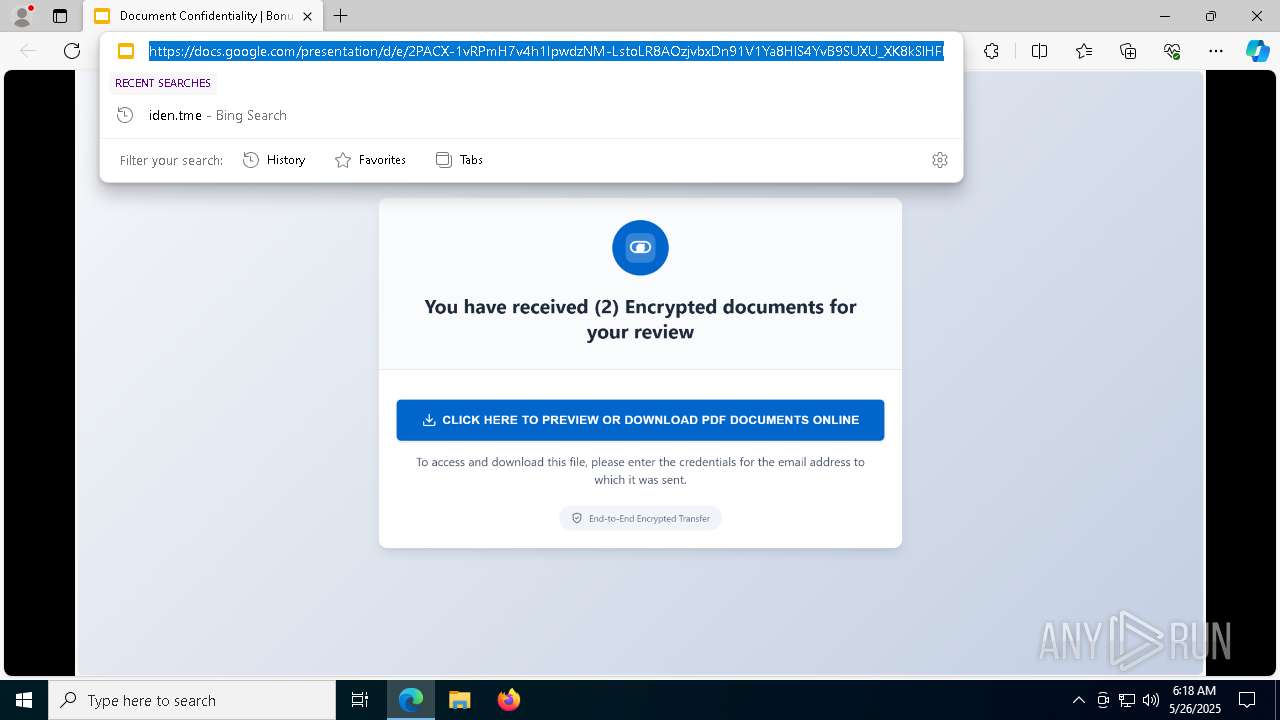Click the preview or download PDF documents button
The image size is (1280, 720).
pos(640,420)
